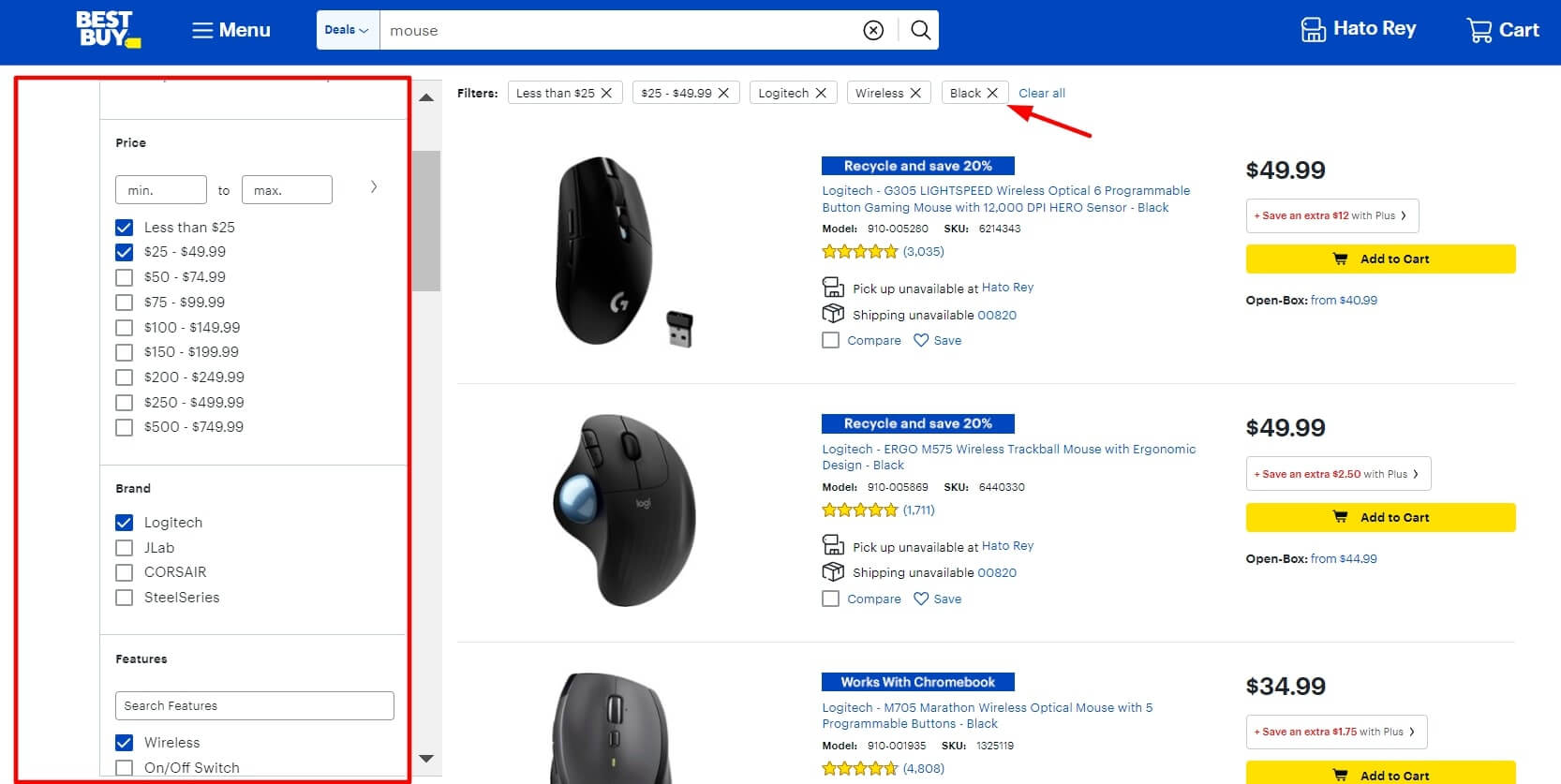1561x784 pixels.
Task: Click the magnifying glass search icon
Action: [x=920, y=31]
